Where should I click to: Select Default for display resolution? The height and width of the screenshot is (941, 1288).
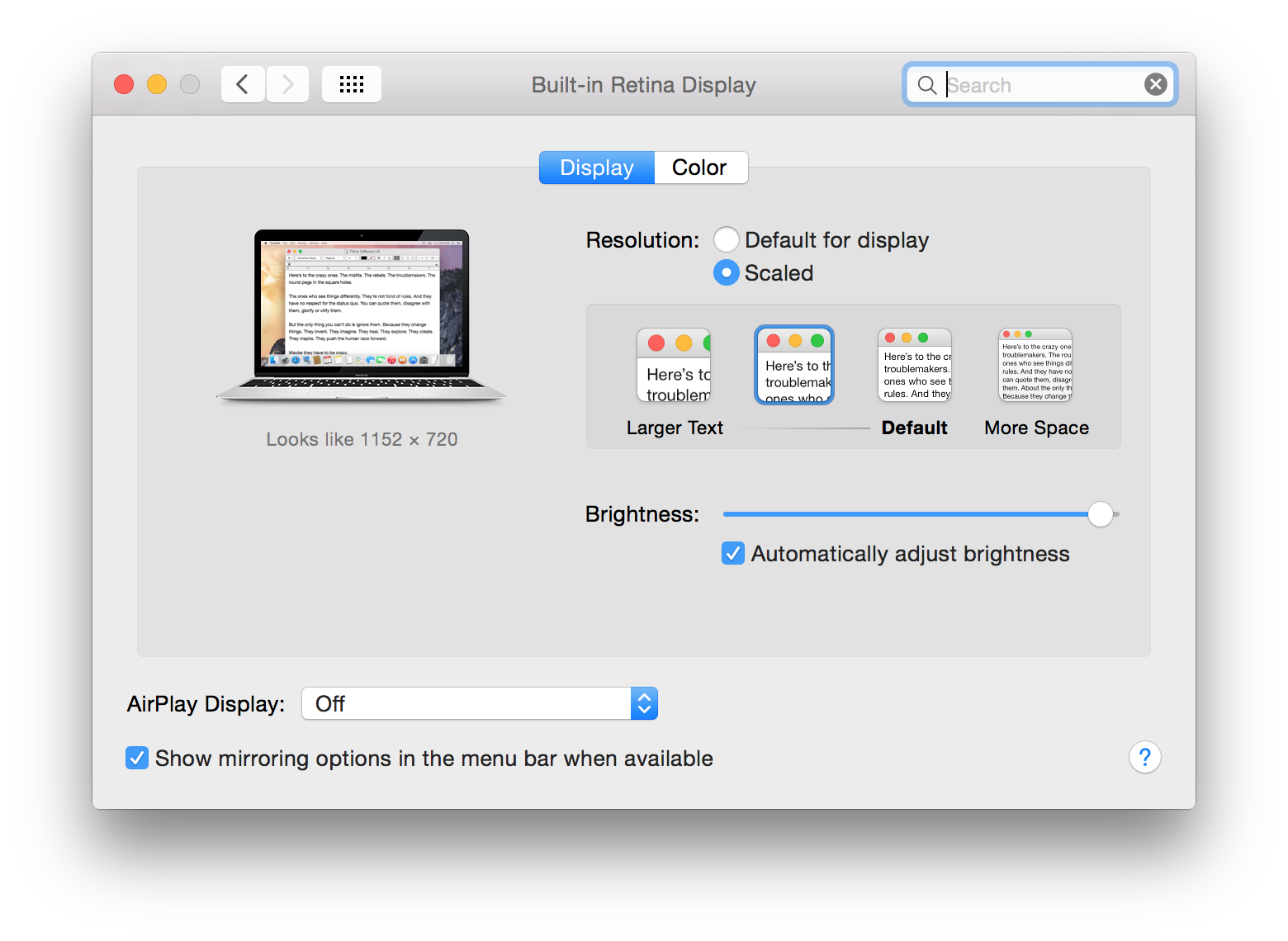[x=727, y=239]
